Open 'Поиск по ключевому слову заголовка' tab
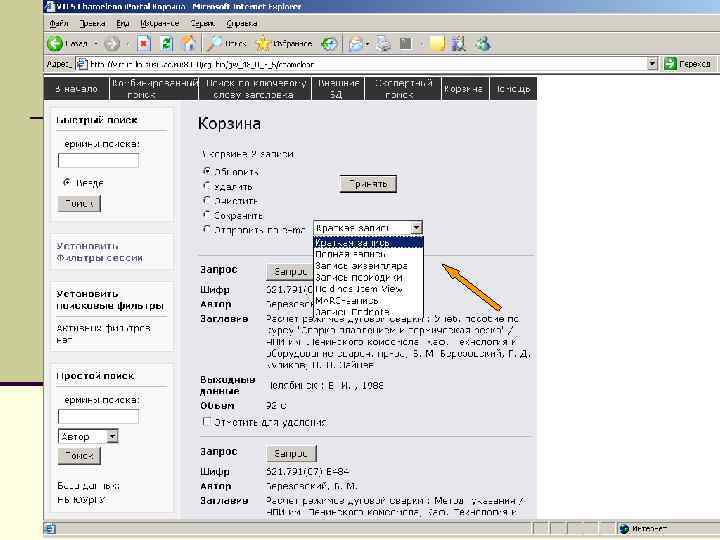 (255, 89)
